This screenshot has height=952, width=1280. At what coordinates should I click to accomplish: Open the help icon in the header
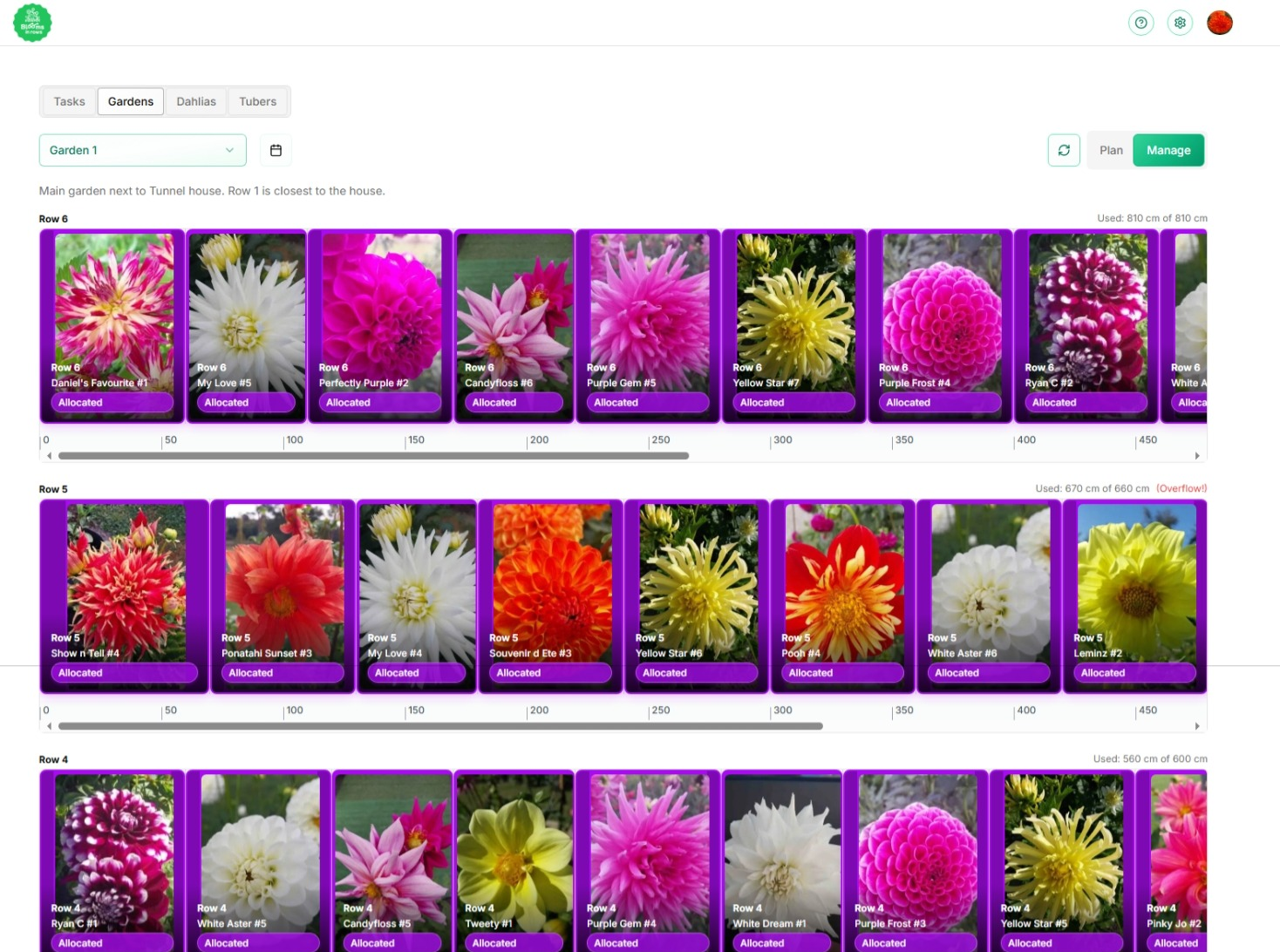pyautogui.click(x=1141, y=23)
